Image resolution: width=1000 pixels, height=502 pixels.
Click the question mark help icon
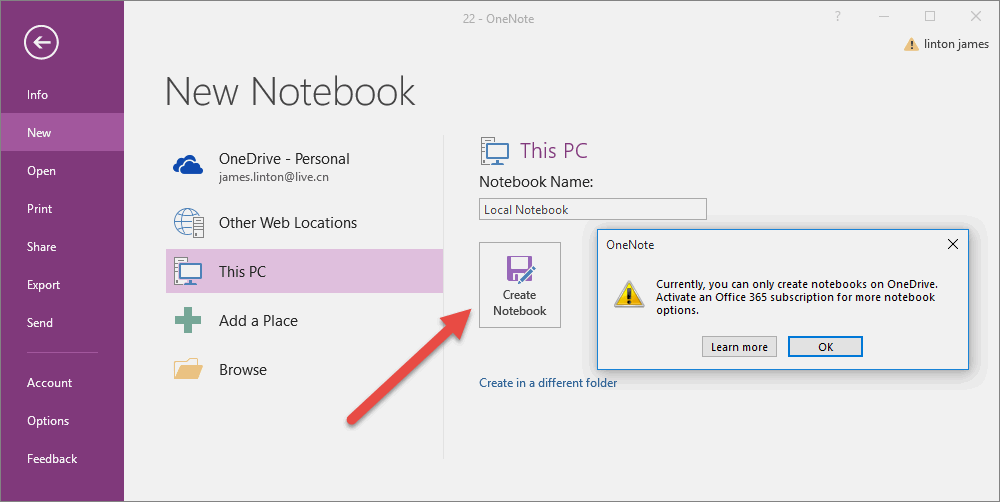pos(837,16)
